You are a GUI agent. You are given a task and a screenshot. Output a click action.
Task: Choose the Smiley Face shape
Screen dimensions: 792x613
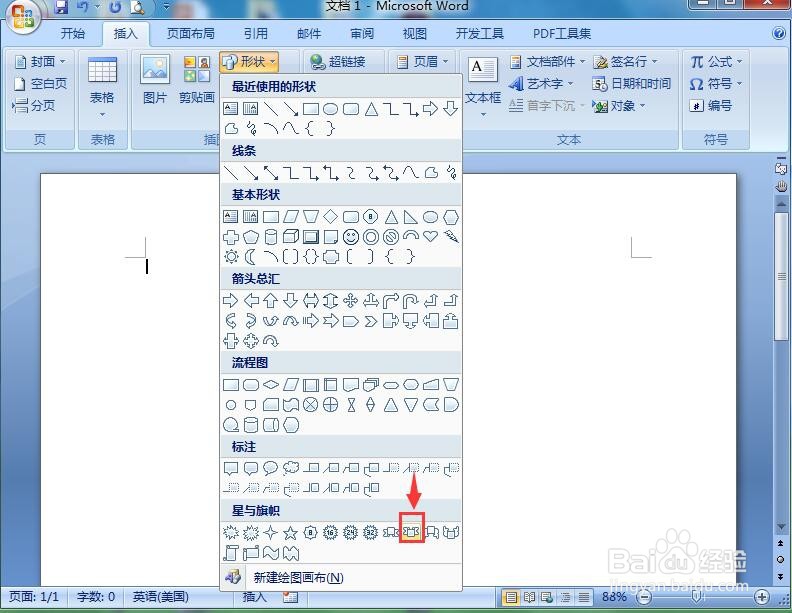pos(351,236)
